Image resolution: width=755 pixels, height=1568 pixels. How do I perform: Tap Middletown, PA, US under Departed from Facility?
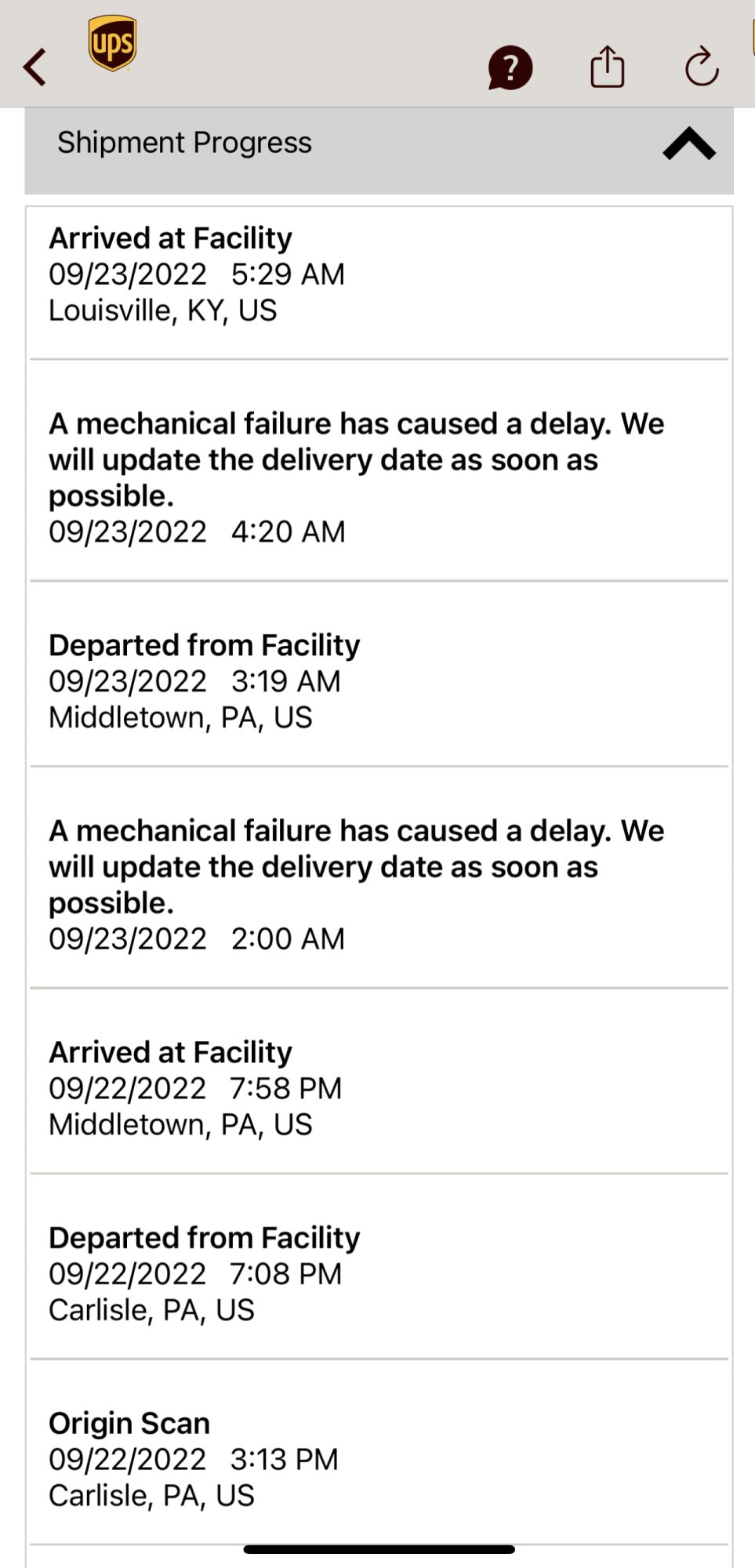pos(180,717)
